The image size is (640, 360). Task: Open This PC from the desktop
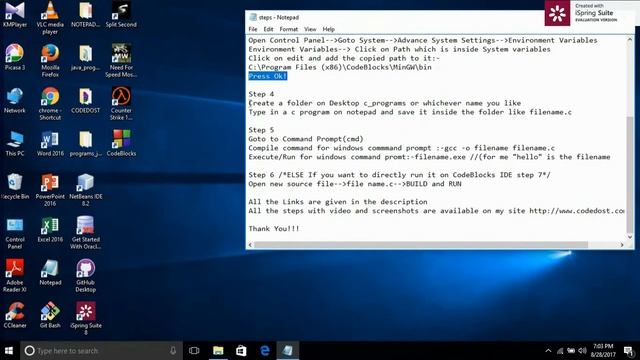click(15, 143)
